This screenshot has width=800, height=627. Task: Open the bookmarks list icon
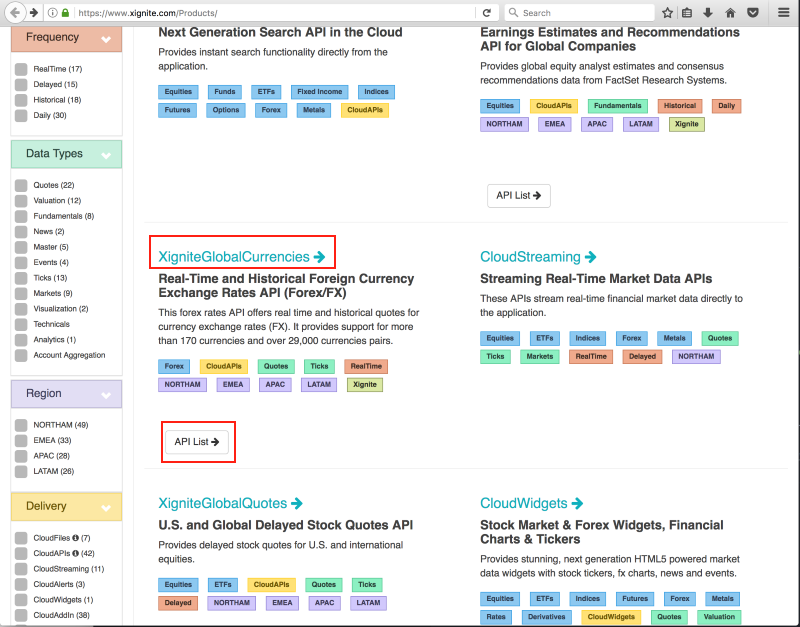[x=687, y=13]
